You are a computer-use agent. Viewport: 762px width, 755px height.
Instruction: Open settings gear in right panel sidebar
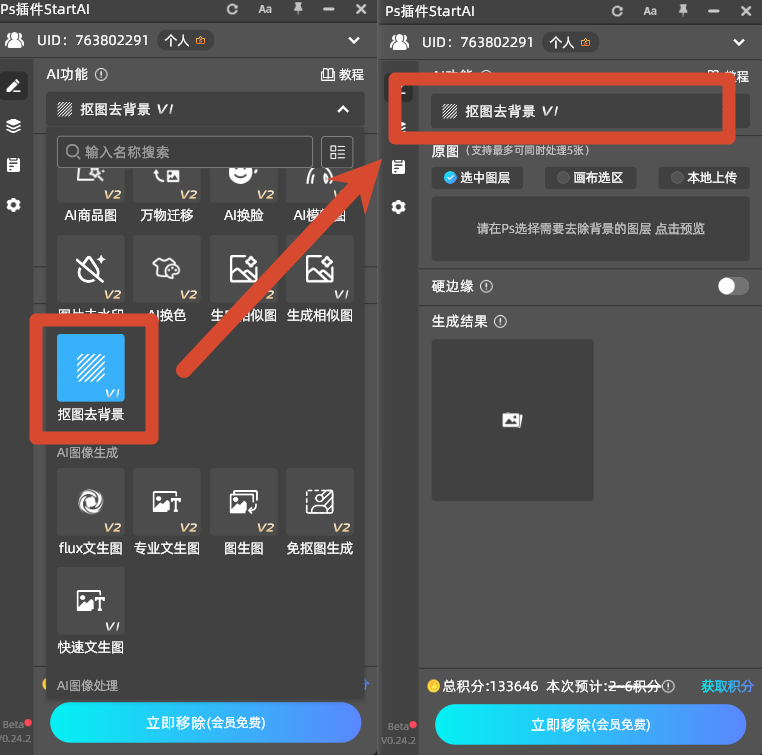[398, 207]
